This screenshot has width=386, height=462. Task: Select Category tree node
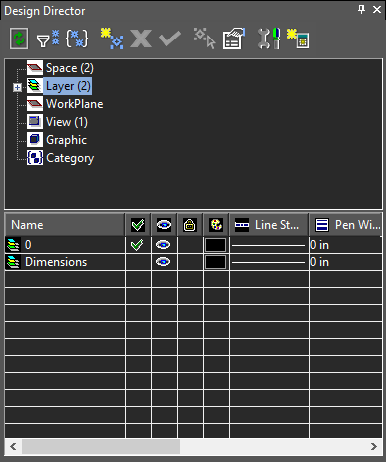click(70, 158)
